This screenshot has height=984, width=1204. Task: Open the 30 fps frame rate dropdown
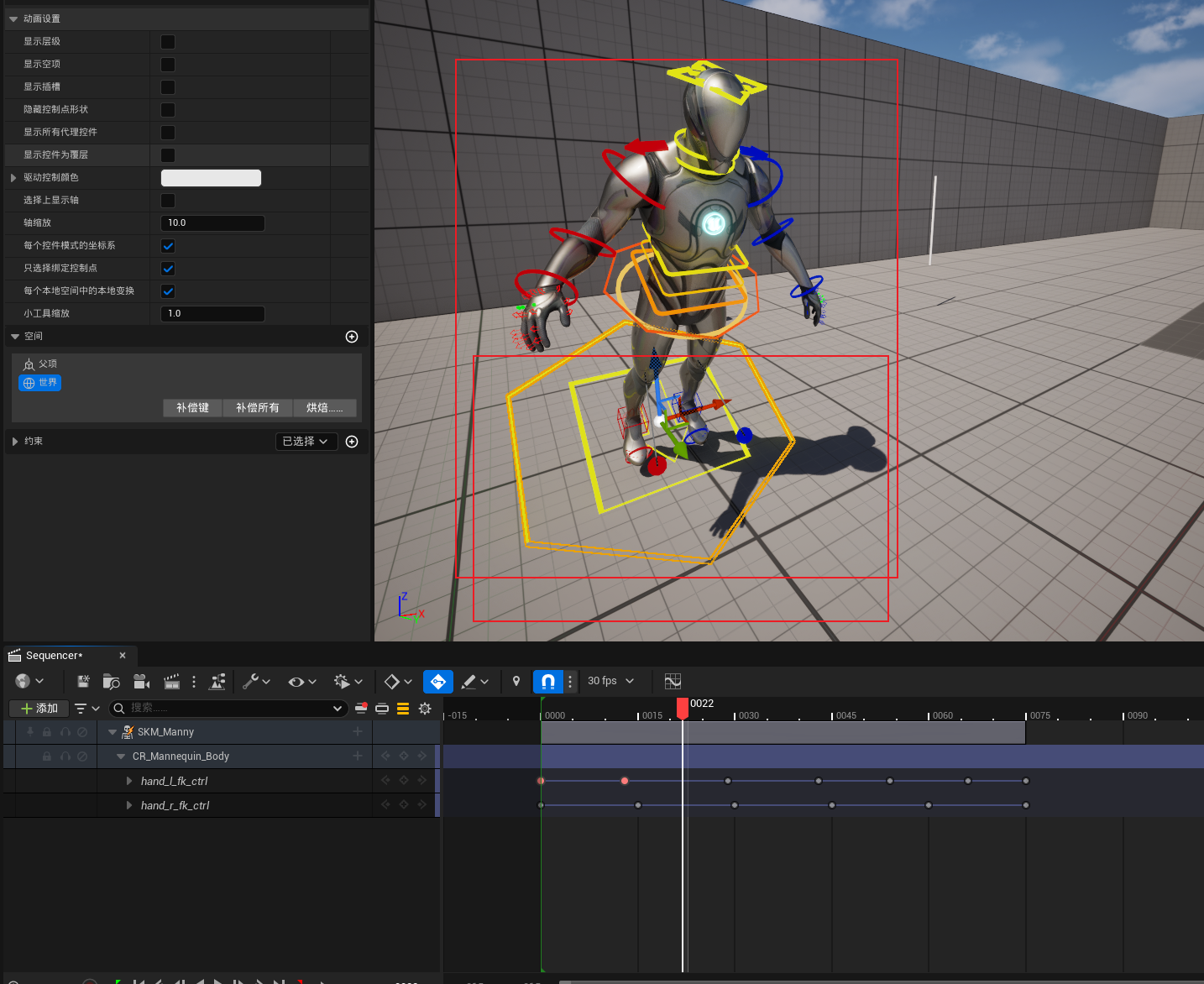tap(611, 681)
